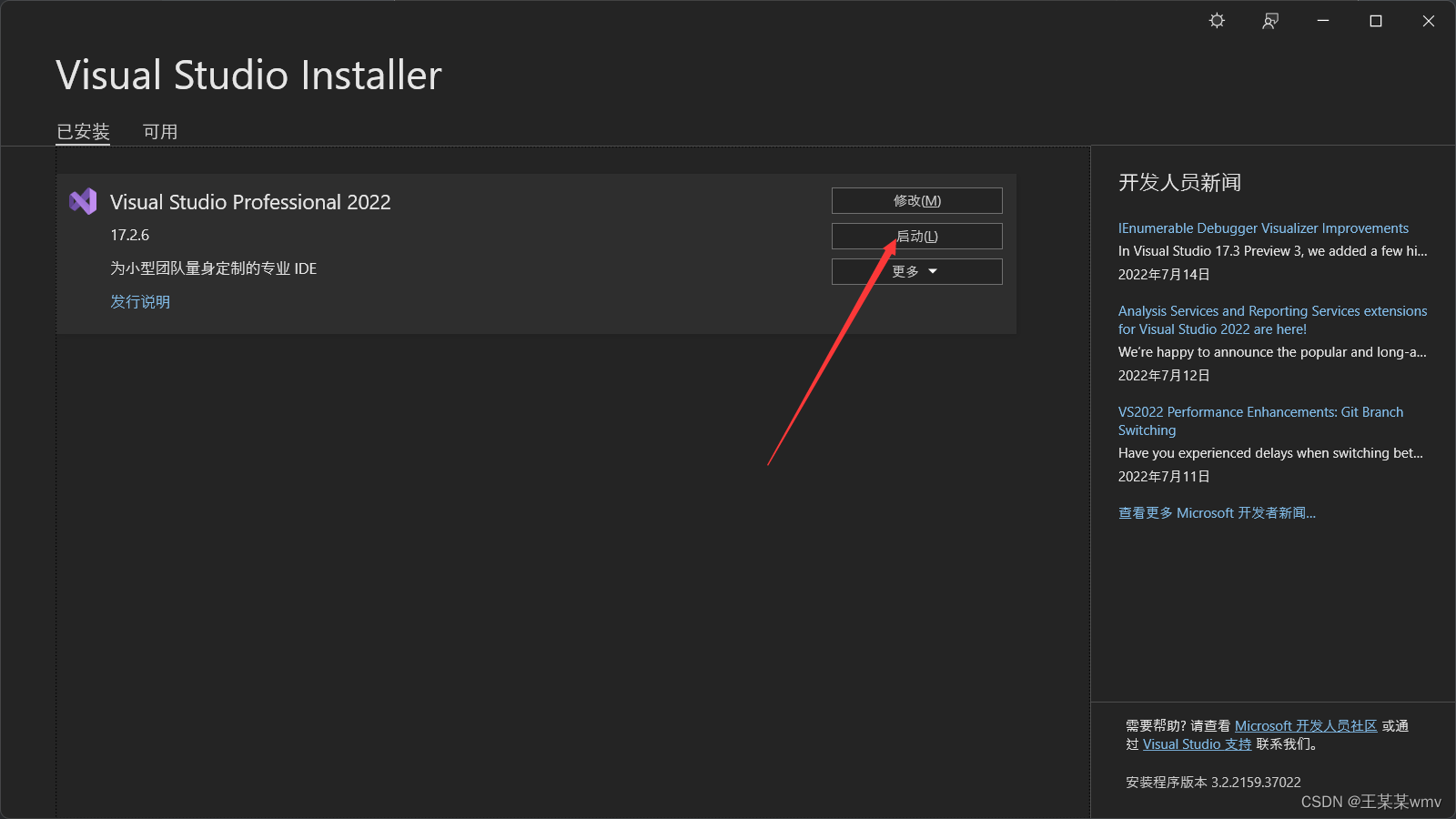Open IEnumerable Debugger Visualizer Improvements article
The width and height of the screenshot is (1456, 819).
pyautogui.click(x=1262, y=227)
